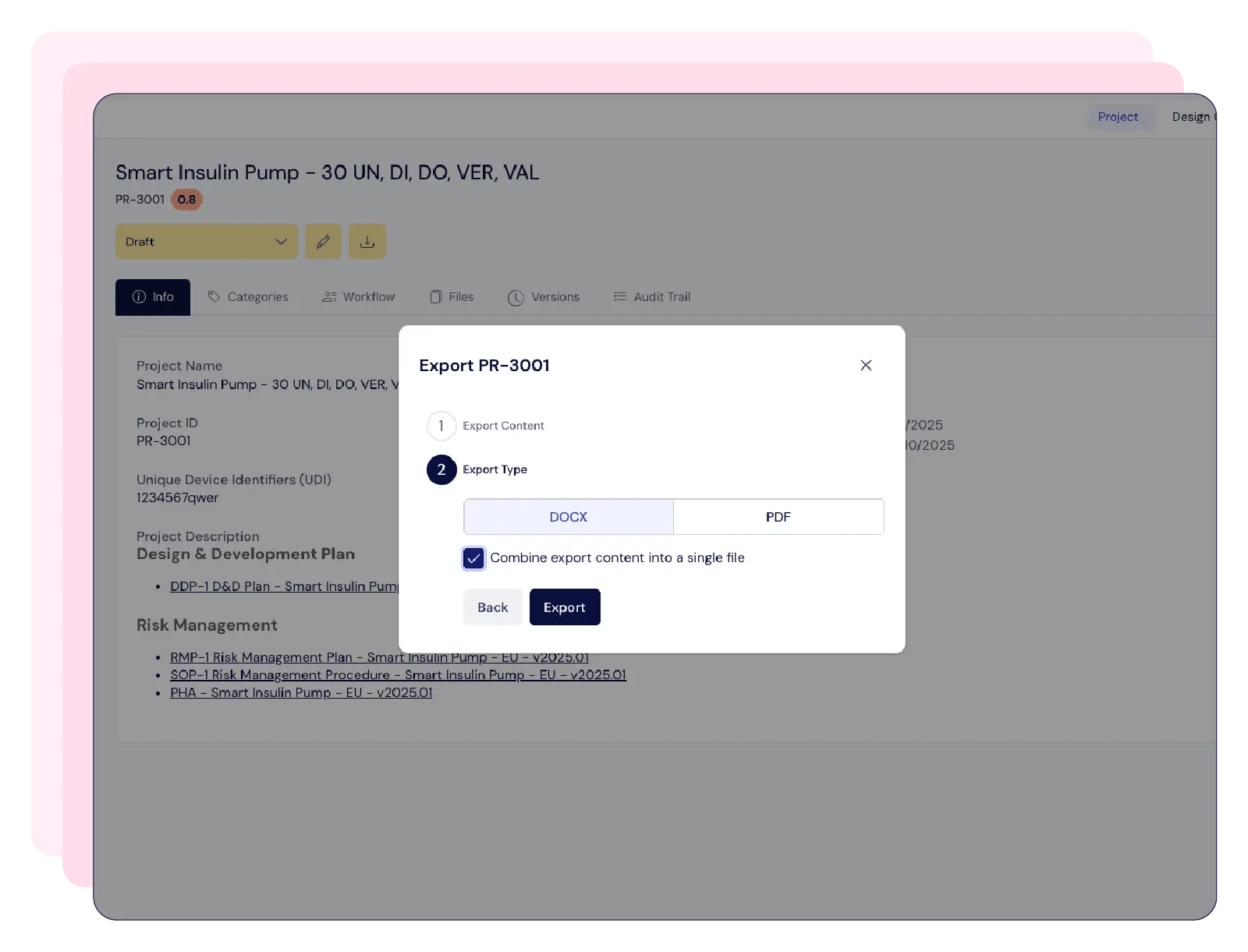Switch to the Project tab

[1119, 116]
